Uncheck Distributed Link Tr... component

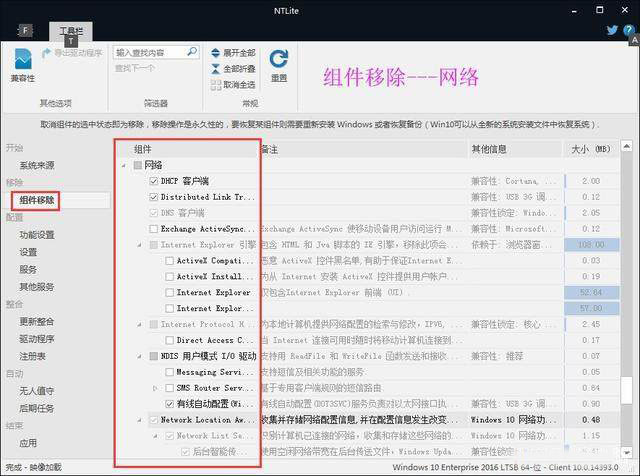coord(154,197)
